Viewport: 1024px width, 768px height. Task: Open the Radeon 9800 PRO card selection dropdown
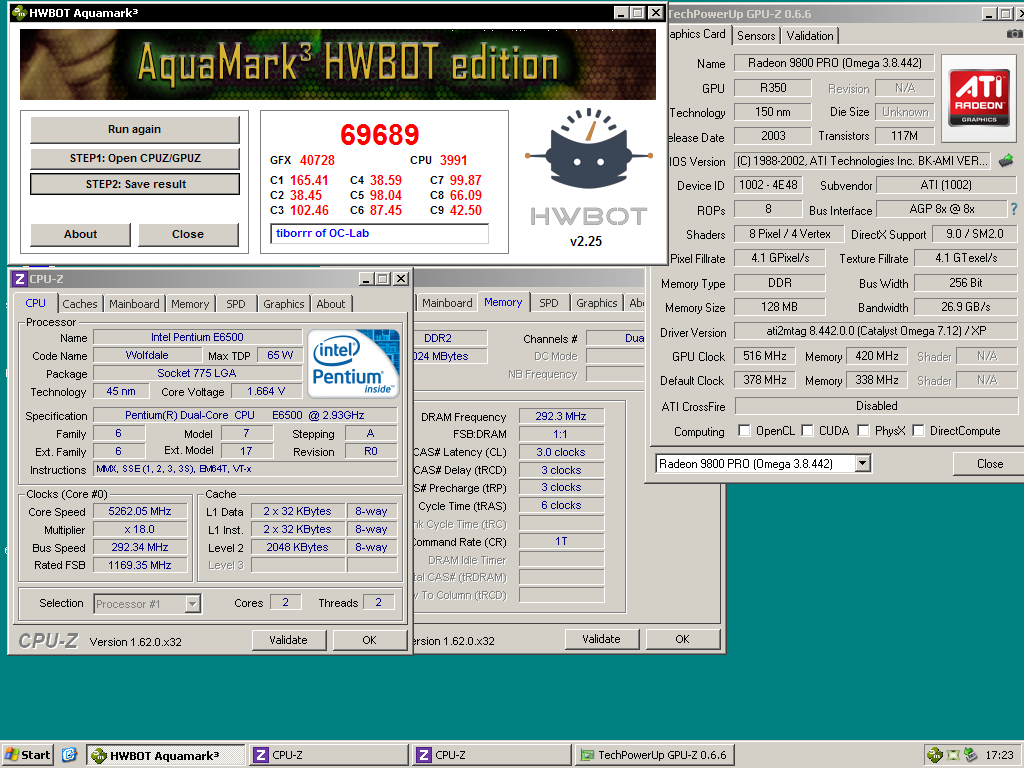pyautogui.click(x=863, y=464)
